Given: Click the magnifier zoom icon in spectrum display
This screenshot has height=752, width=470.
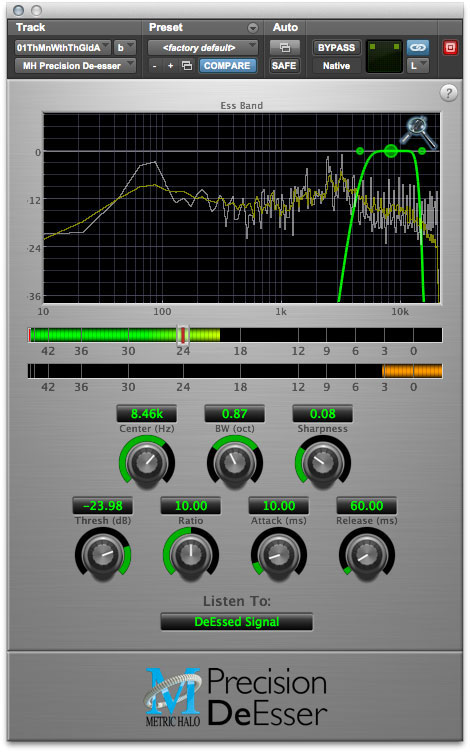Looking at the screenshot, I should click(419, 131).
